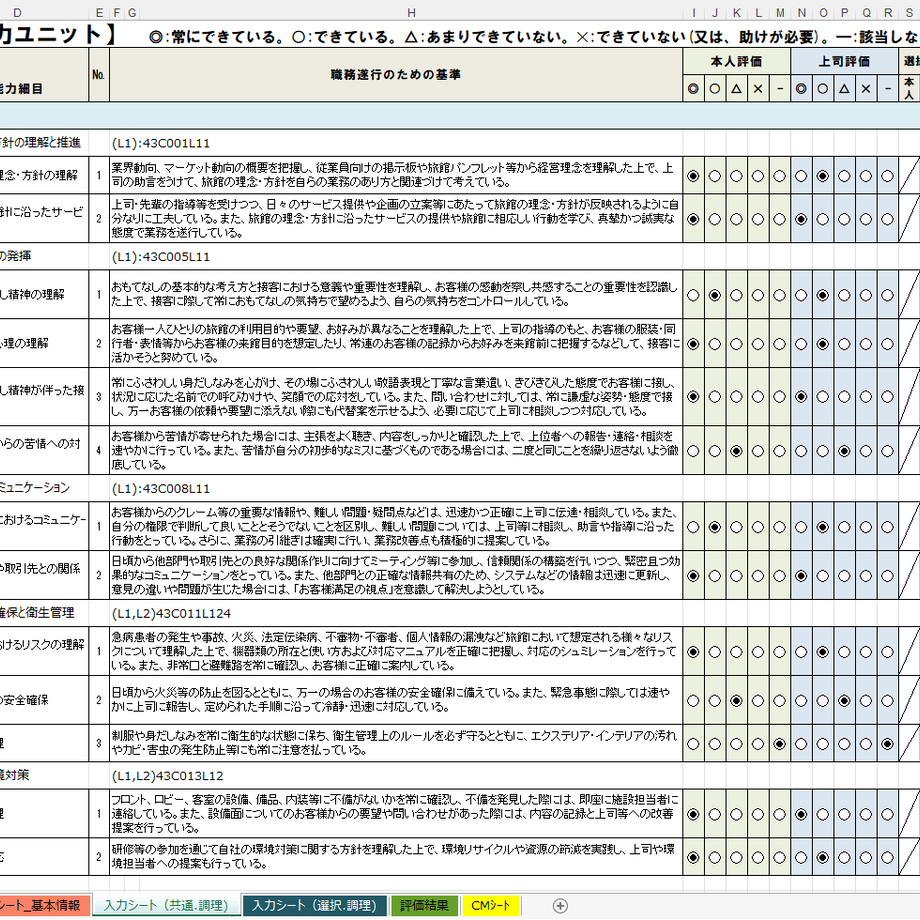Choose 本人評価 – for お客様からのクレーム等 row
Image resolution: width=920 pixels, height=920 pixels.
780,527
